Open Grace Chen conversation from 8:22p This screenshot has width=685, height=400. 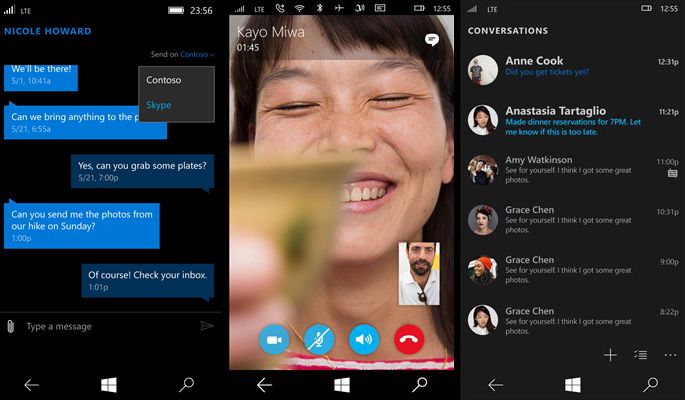(573, 320)
